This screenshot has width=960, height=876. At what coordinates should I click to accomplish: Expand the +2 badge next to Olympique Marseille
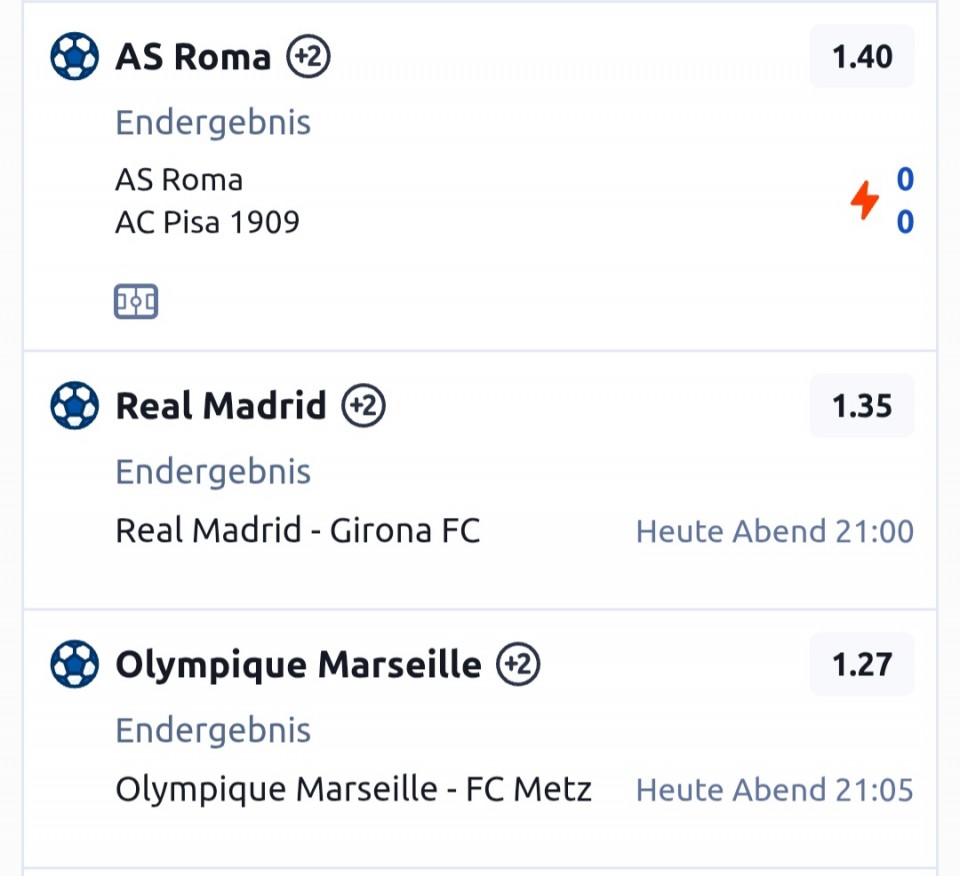[518, 664]
